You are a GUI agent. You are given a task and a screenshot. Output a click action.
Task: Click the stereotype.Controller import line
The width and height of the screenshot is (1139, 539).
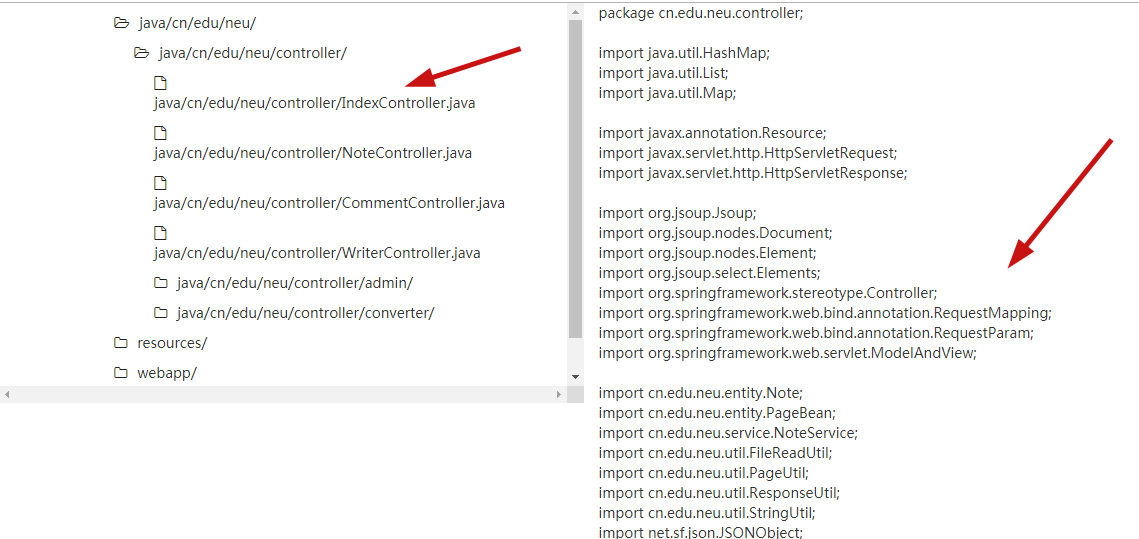pyautogui.click(x=769, y=293)
